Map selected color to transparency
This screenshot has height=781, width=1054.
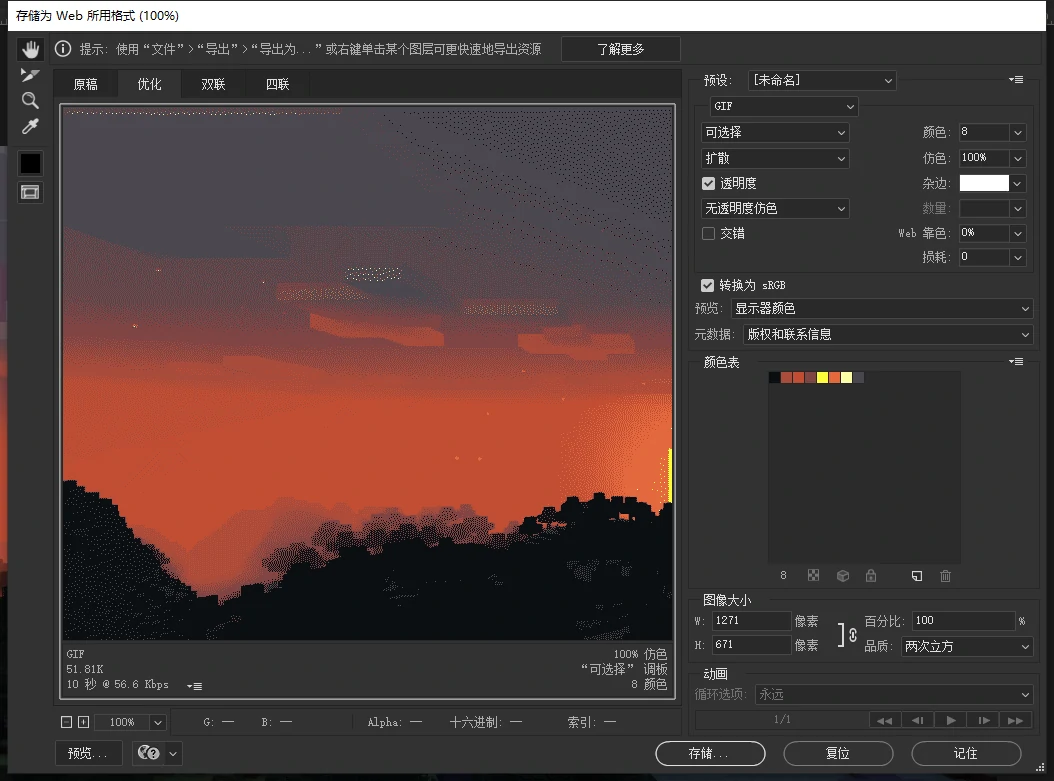point(814,575)
